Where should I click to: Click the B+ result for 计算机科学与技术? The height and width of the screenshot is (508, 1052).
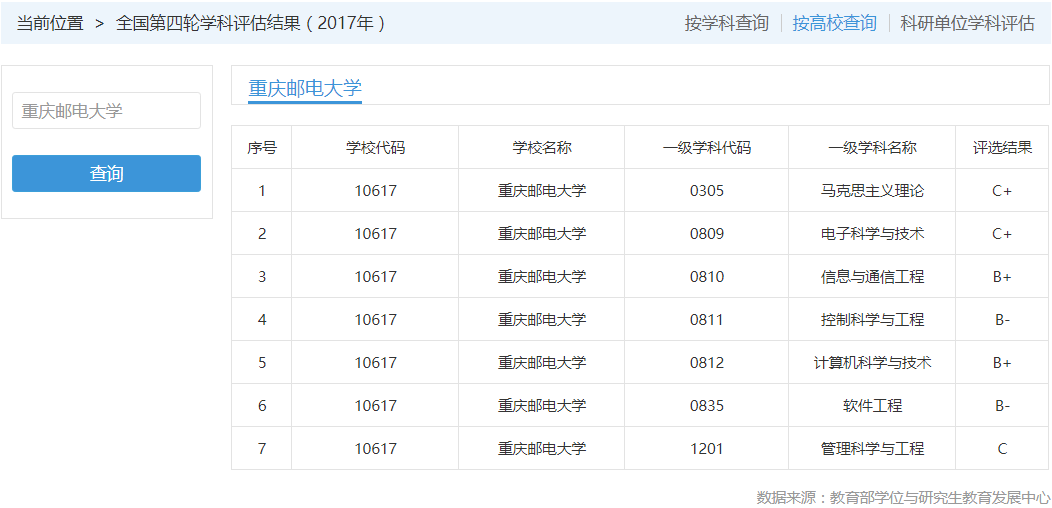pos(1002,362)
